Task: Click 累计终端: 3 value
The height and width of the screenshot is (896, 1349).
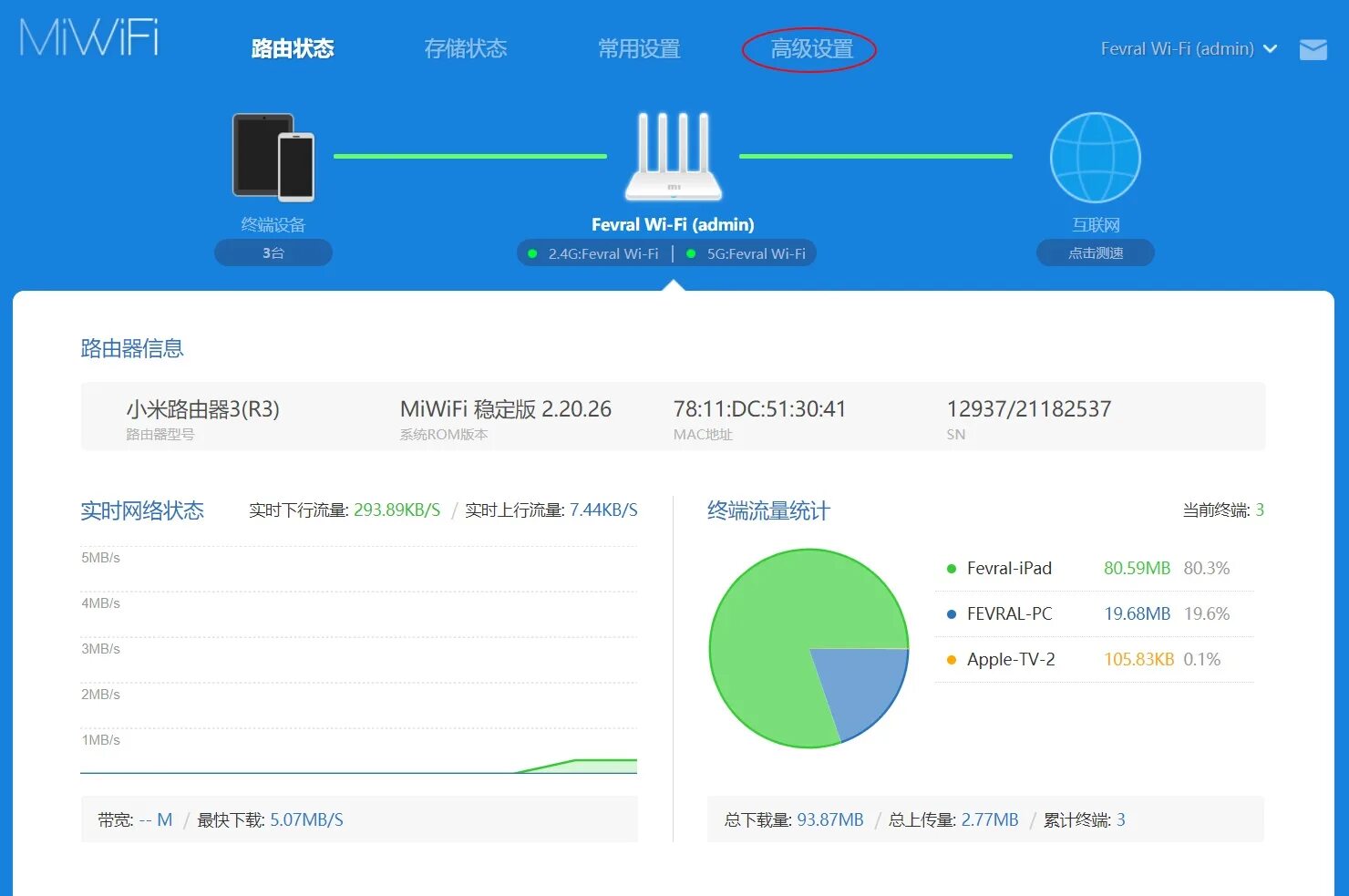Action: tap(1084, 820)
